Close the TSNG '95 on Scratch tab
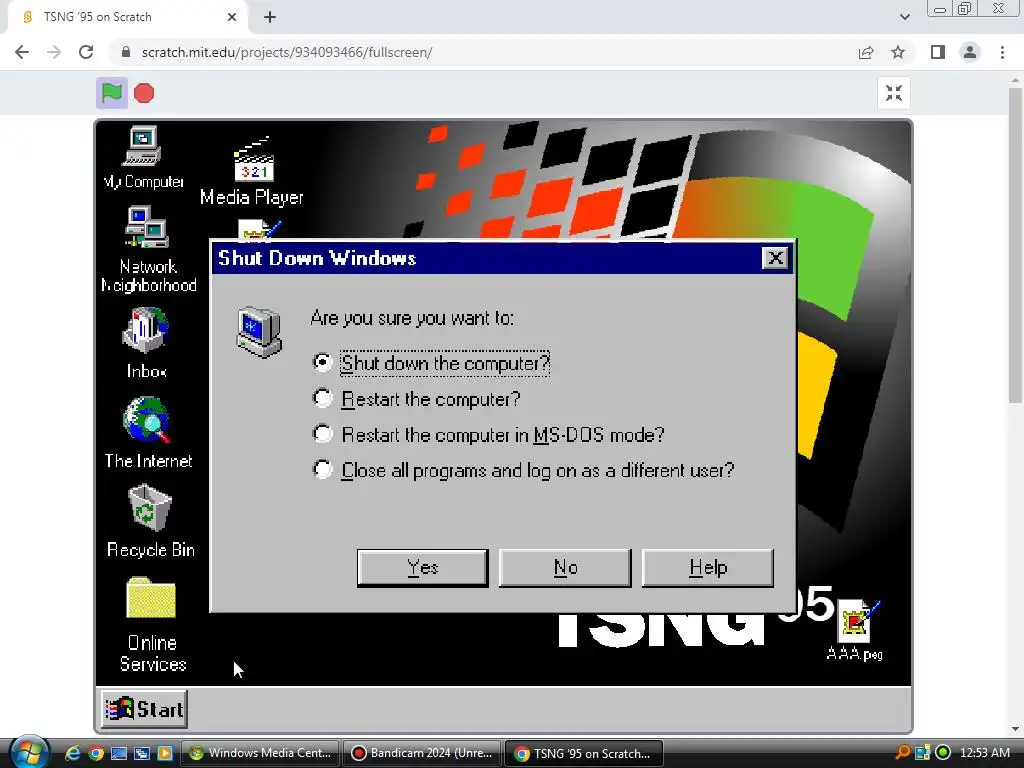Image resolution: width=1024 pixels, height=768 pixels. [x=232, y=17]
